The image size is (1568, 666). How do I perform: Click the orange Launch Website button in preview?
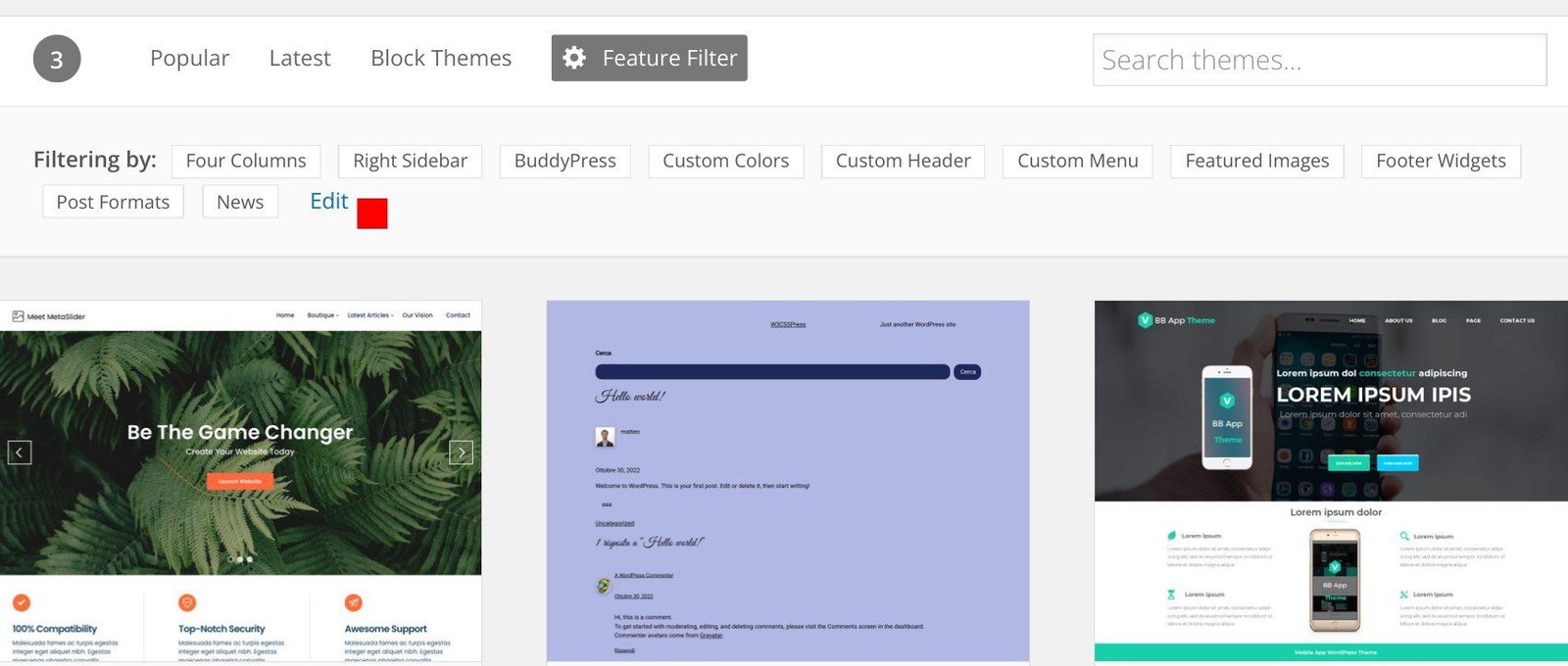point(240,481)
